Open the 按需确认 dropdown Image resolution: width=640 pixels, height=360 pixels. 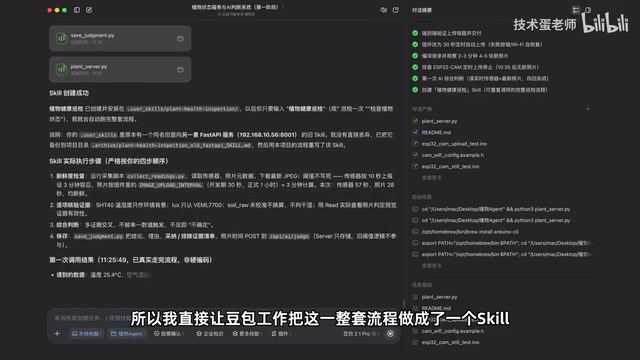tap(169, 333)
